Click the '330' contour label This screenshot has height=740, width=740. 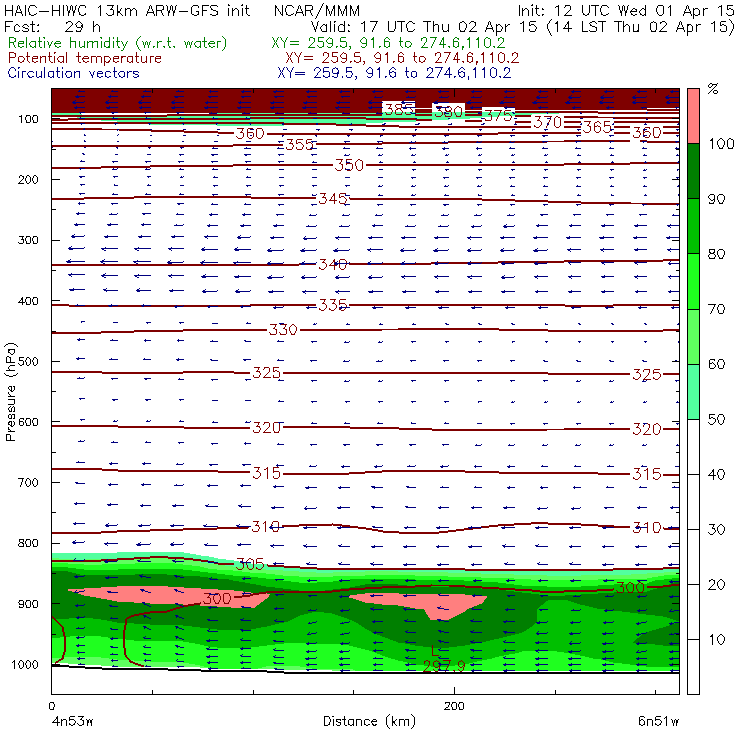[283, 329]
